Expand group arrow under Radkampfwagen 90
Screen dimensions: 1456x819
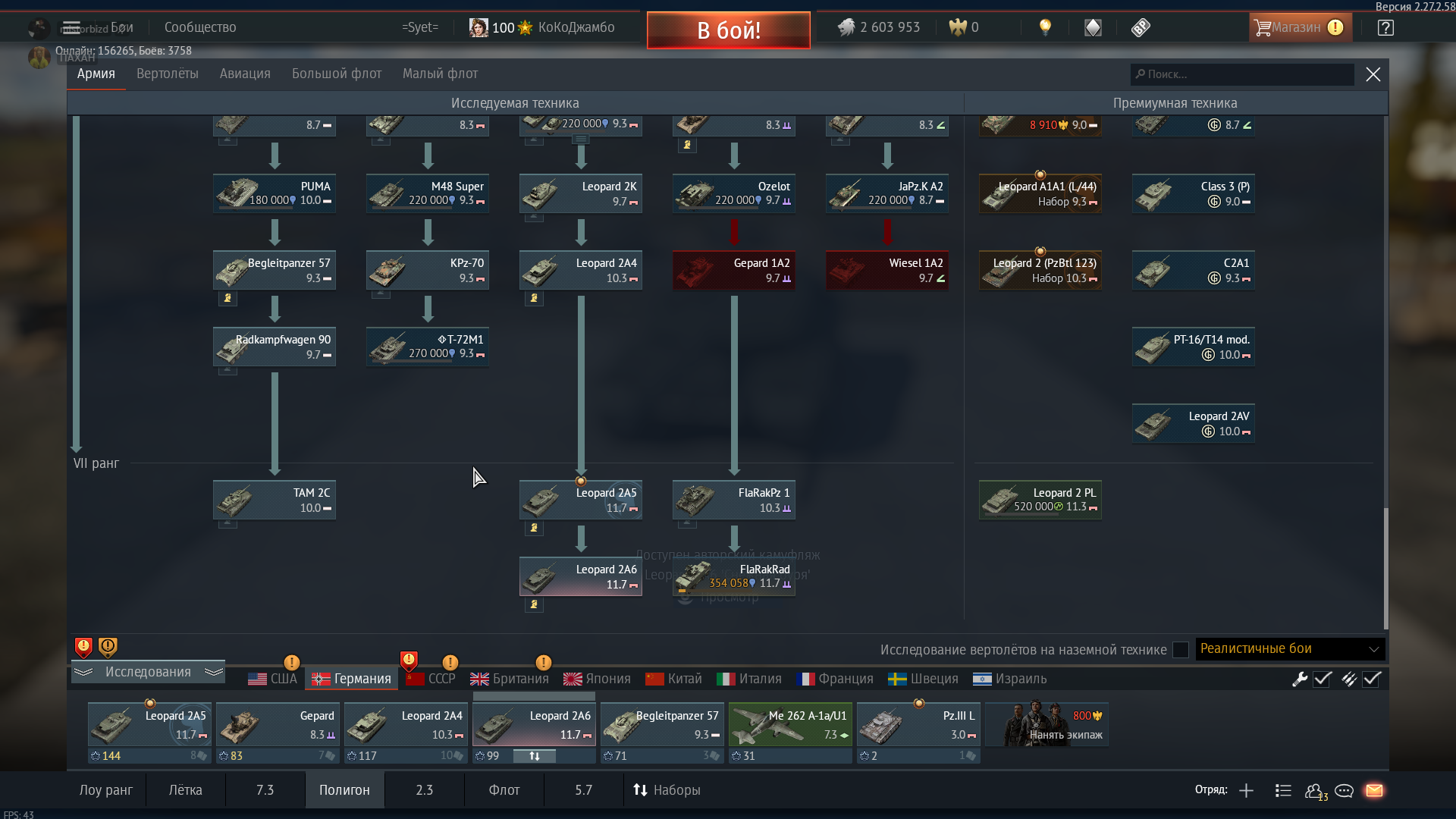227,370
